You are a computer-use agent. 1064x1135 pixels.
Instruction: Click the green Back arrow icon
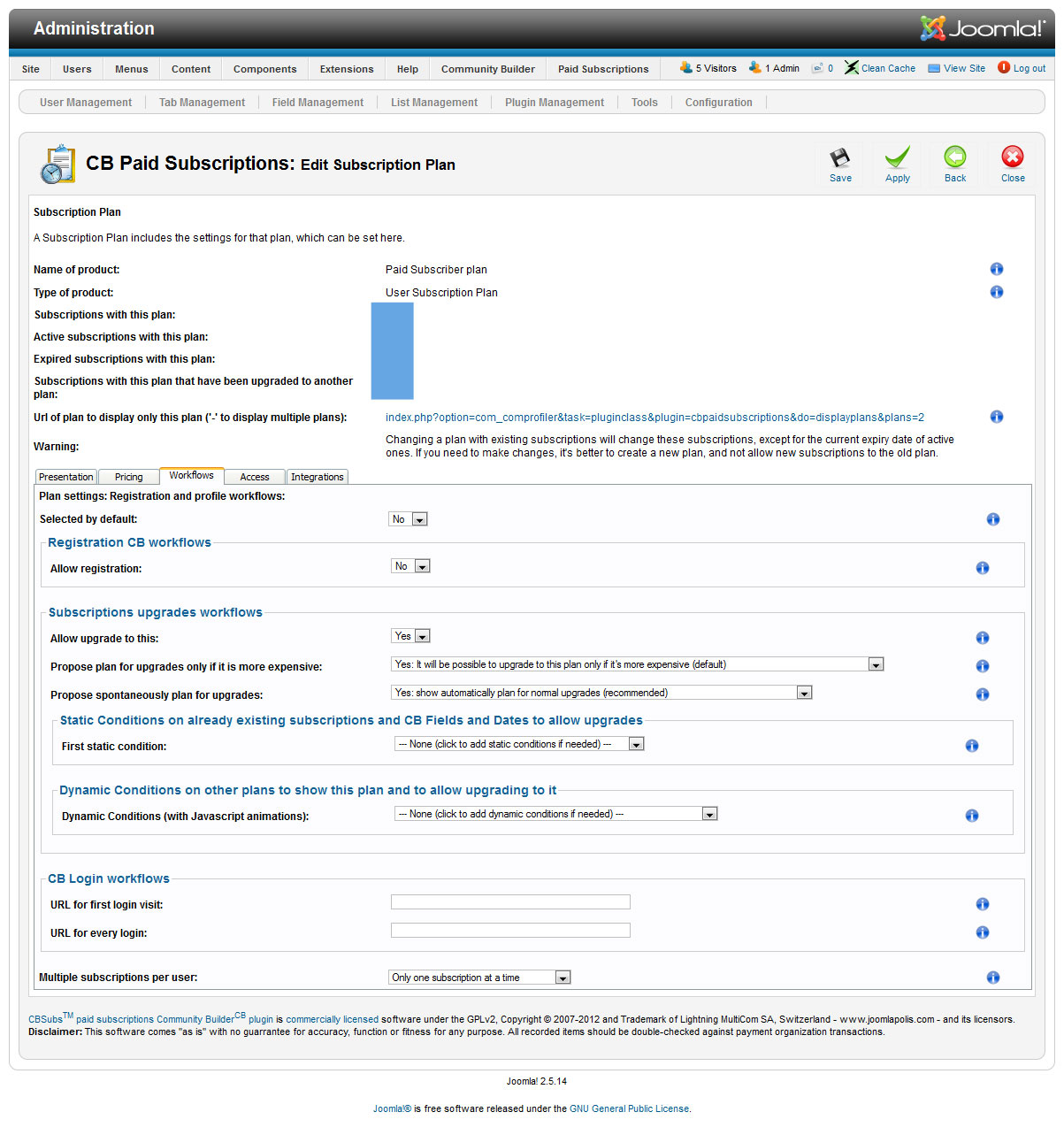(x=955, y=157)
